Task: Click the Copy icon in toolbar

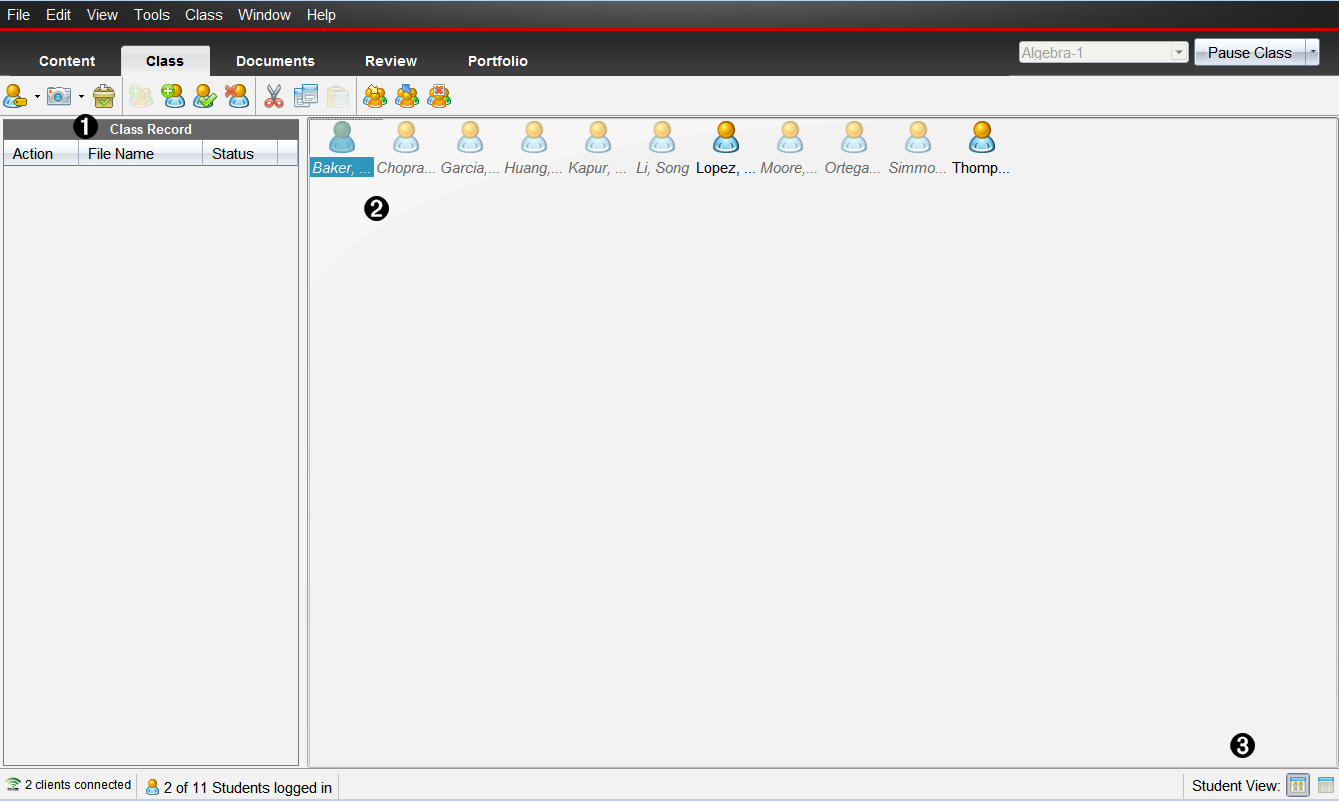Action: click(305, 96)
